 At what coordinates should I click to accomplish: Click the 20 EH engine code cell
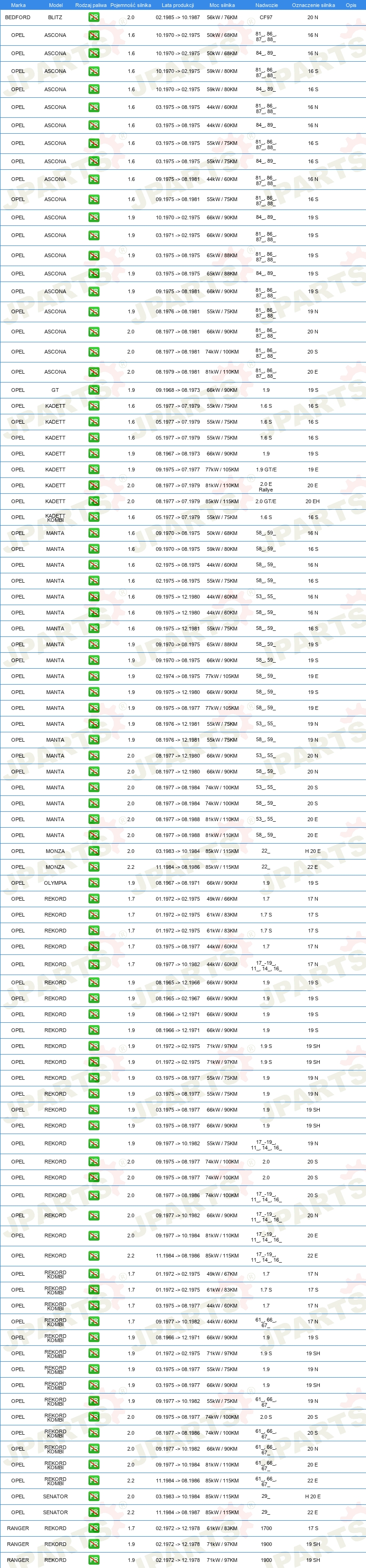[312, 501]
